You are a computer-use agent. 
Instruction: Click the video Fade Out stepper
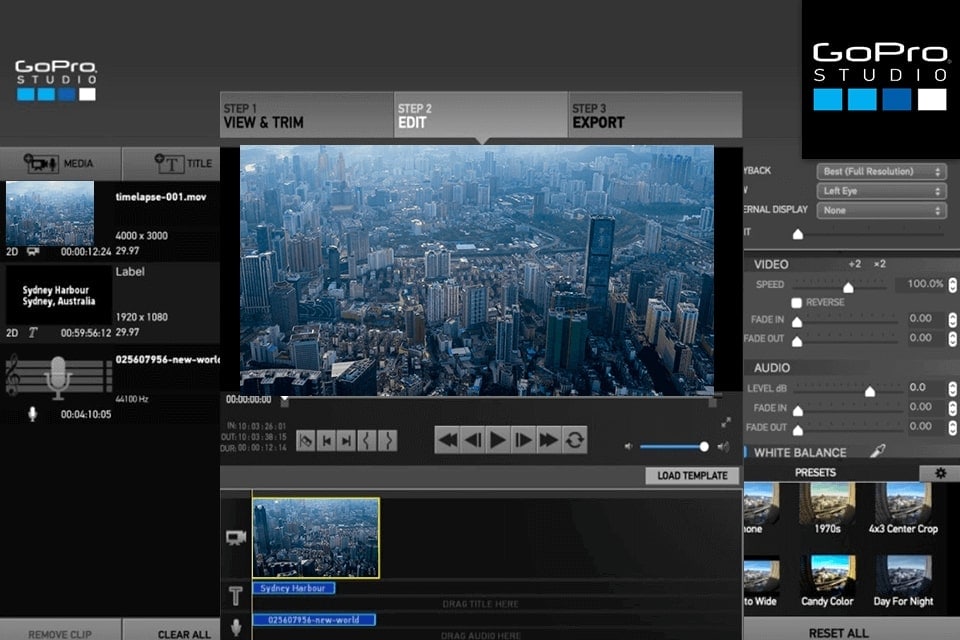[x=953, y=339]
